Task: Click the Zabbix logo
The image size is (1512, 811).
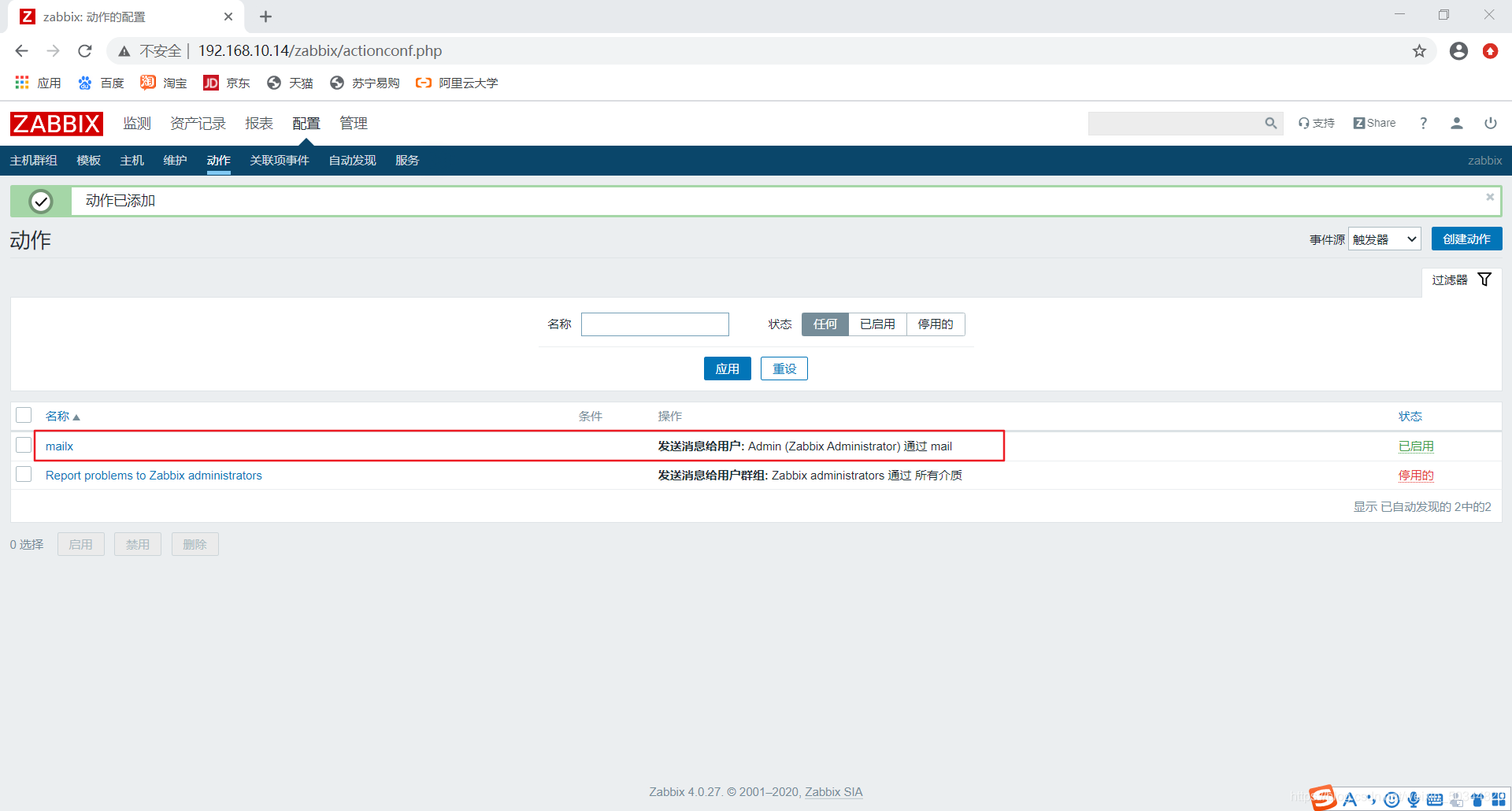Action: pyautogui.click(x=57, y=124)
